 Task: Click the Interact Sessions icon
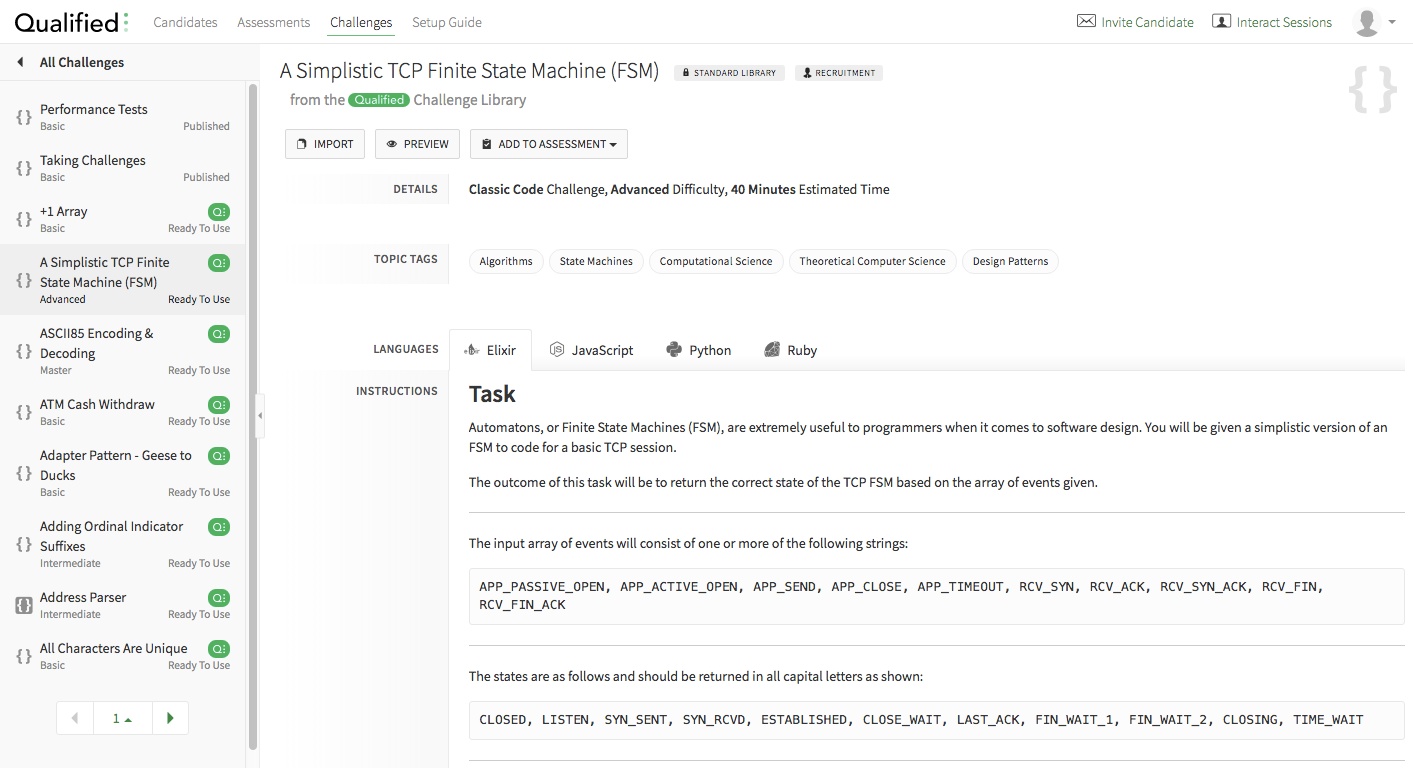[x=1221, y=21]
